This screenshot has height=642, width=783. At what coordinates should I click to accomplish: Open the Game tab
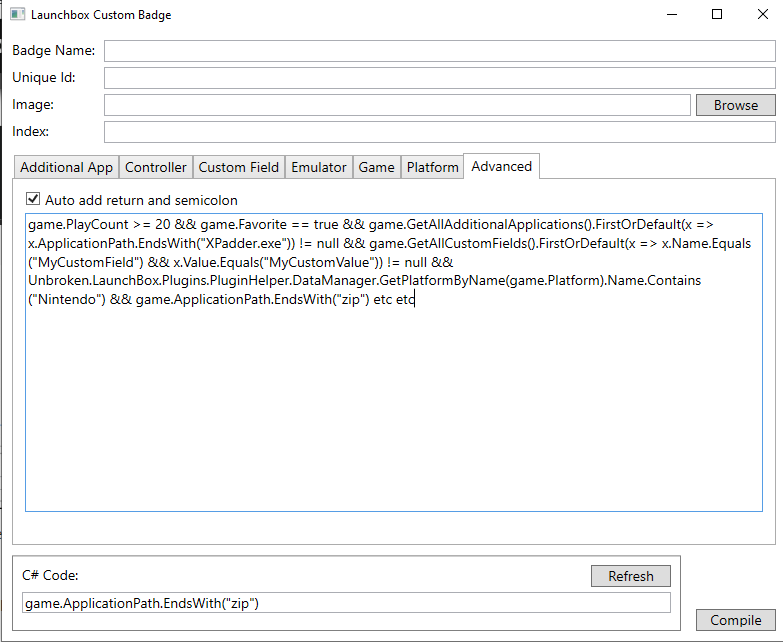(x=376, y=167)
